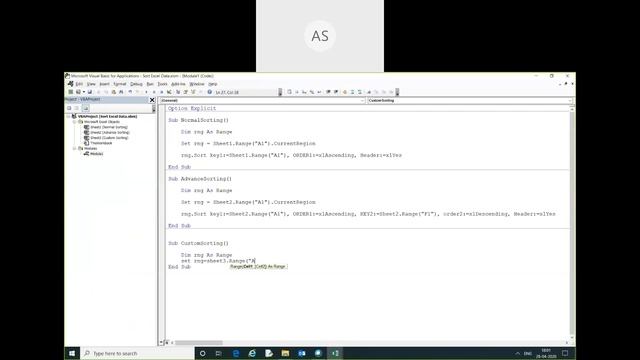Indent code using the Indent icon

click(328, 92)
